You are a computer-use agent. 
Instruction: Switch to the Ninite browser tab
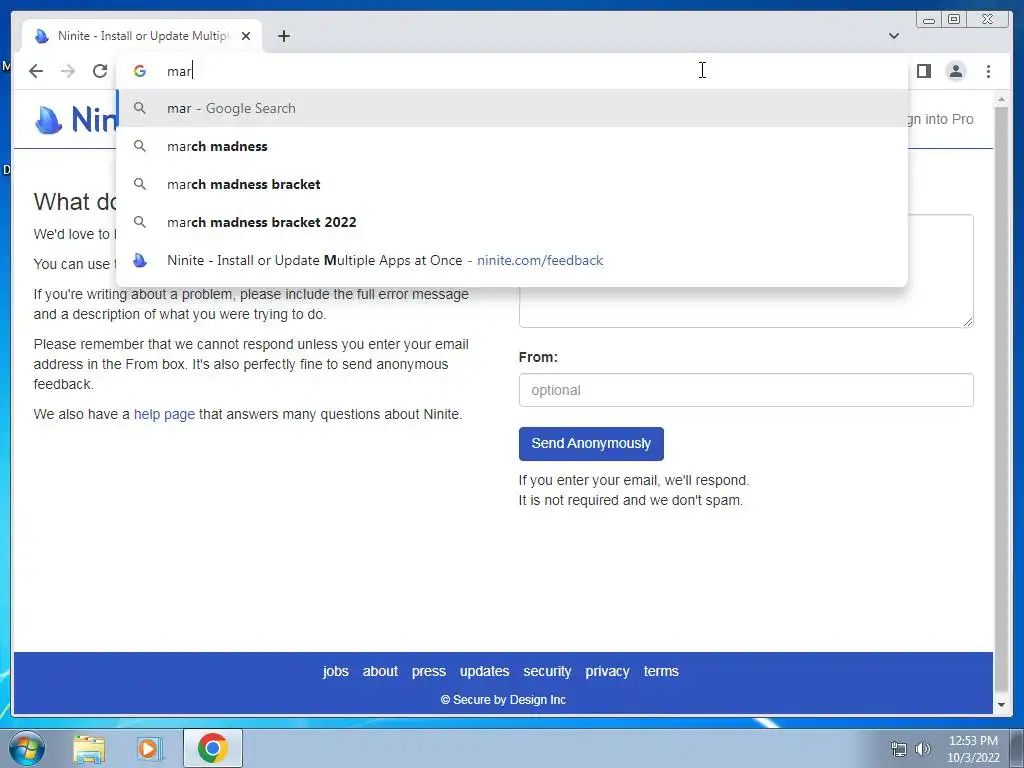click(x=142, y=36)
